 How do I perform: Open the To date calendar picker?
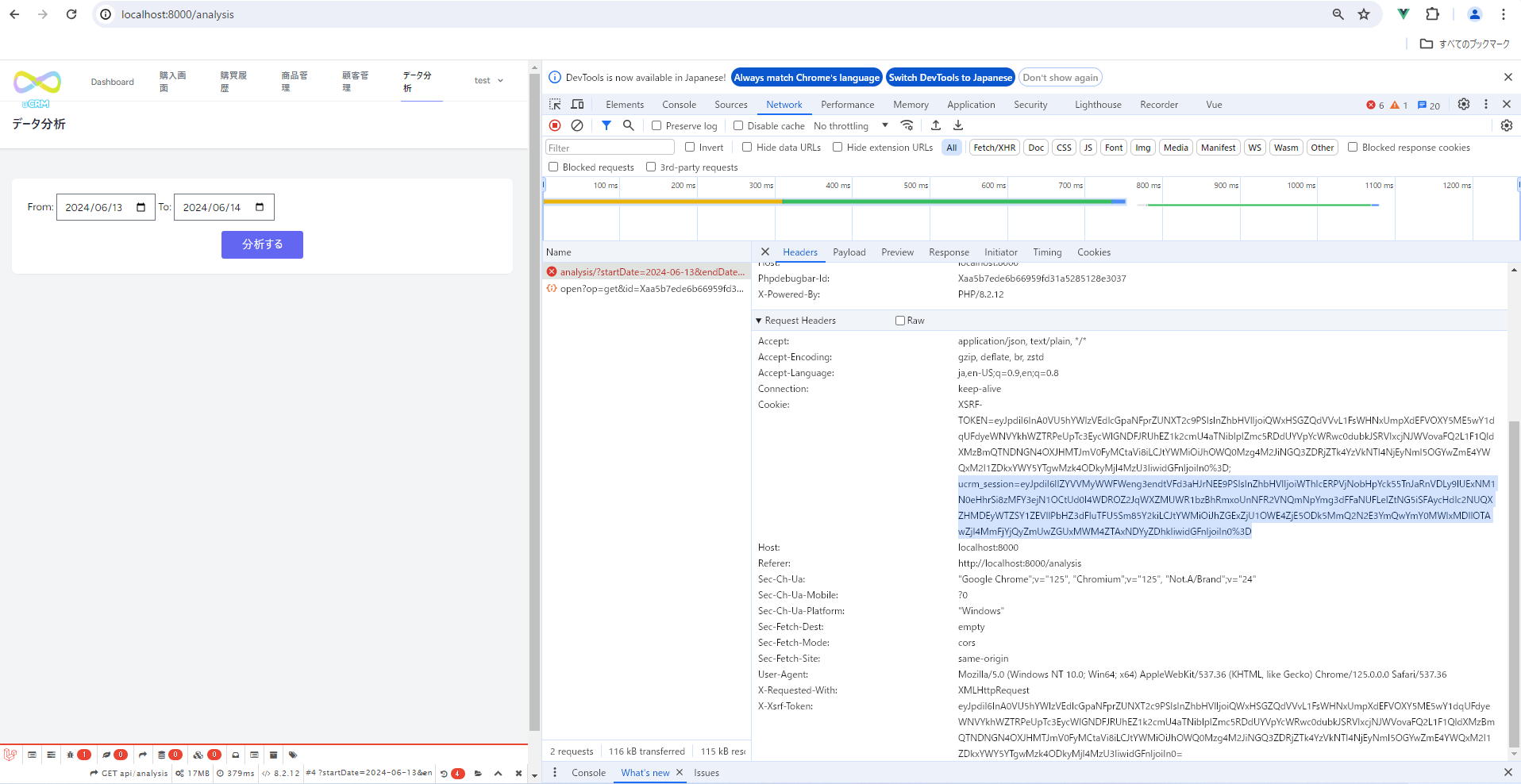point(260,207)
